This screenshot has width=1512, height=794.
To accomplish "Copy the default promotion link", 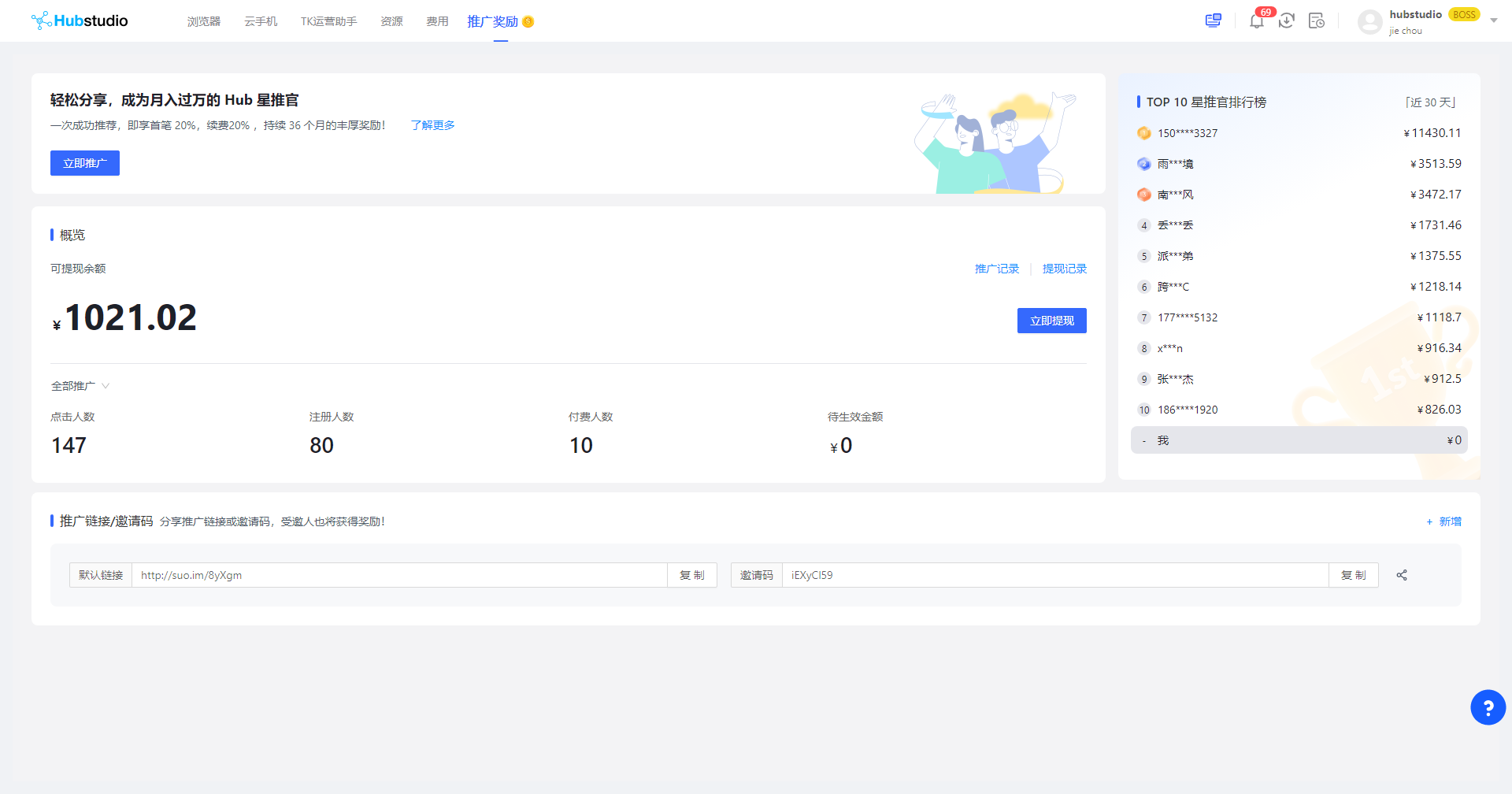I will coord(692,575).
